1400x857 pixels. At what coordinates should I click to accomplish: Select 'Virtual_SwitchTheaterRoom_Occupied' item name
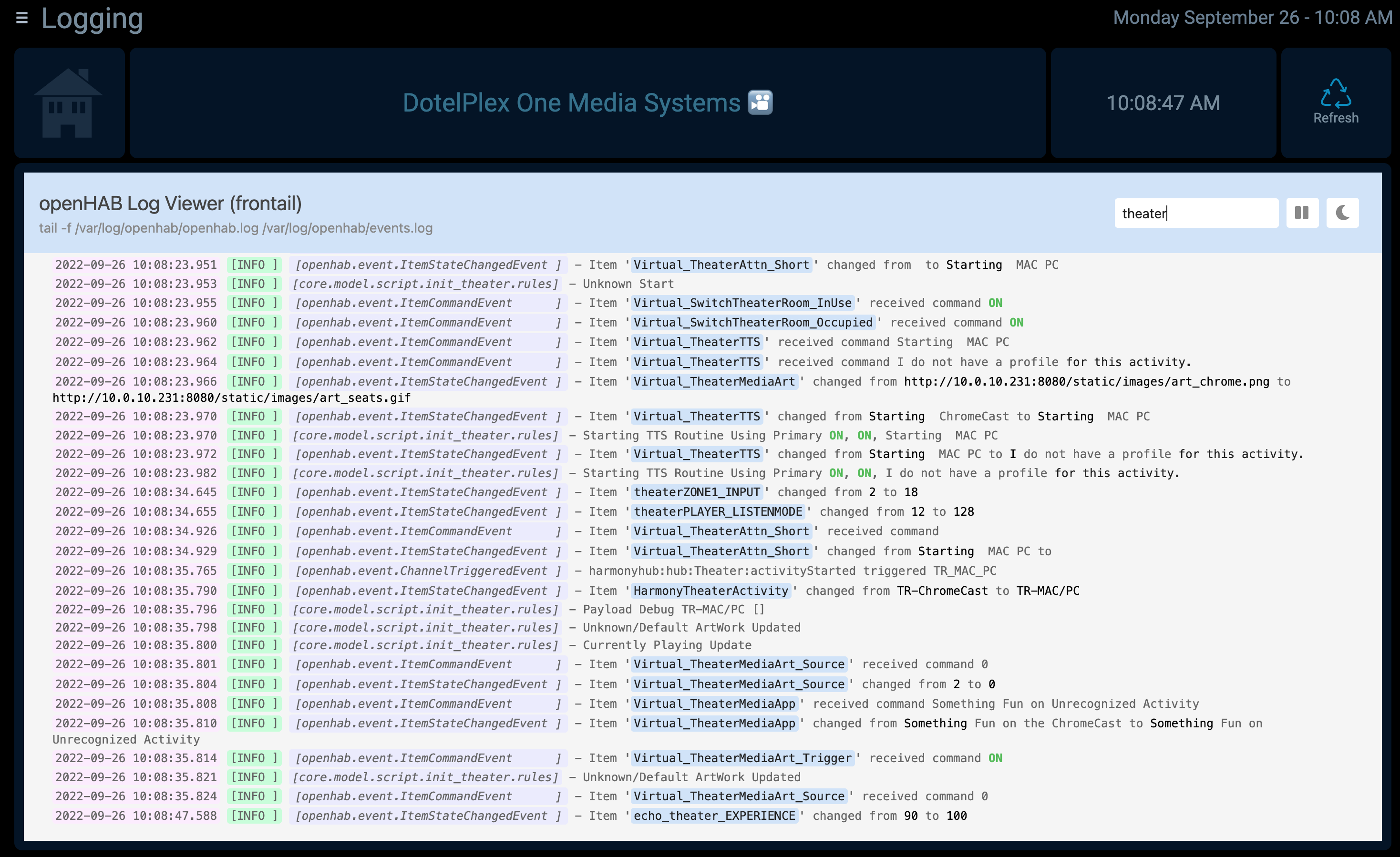coord(753,322)
